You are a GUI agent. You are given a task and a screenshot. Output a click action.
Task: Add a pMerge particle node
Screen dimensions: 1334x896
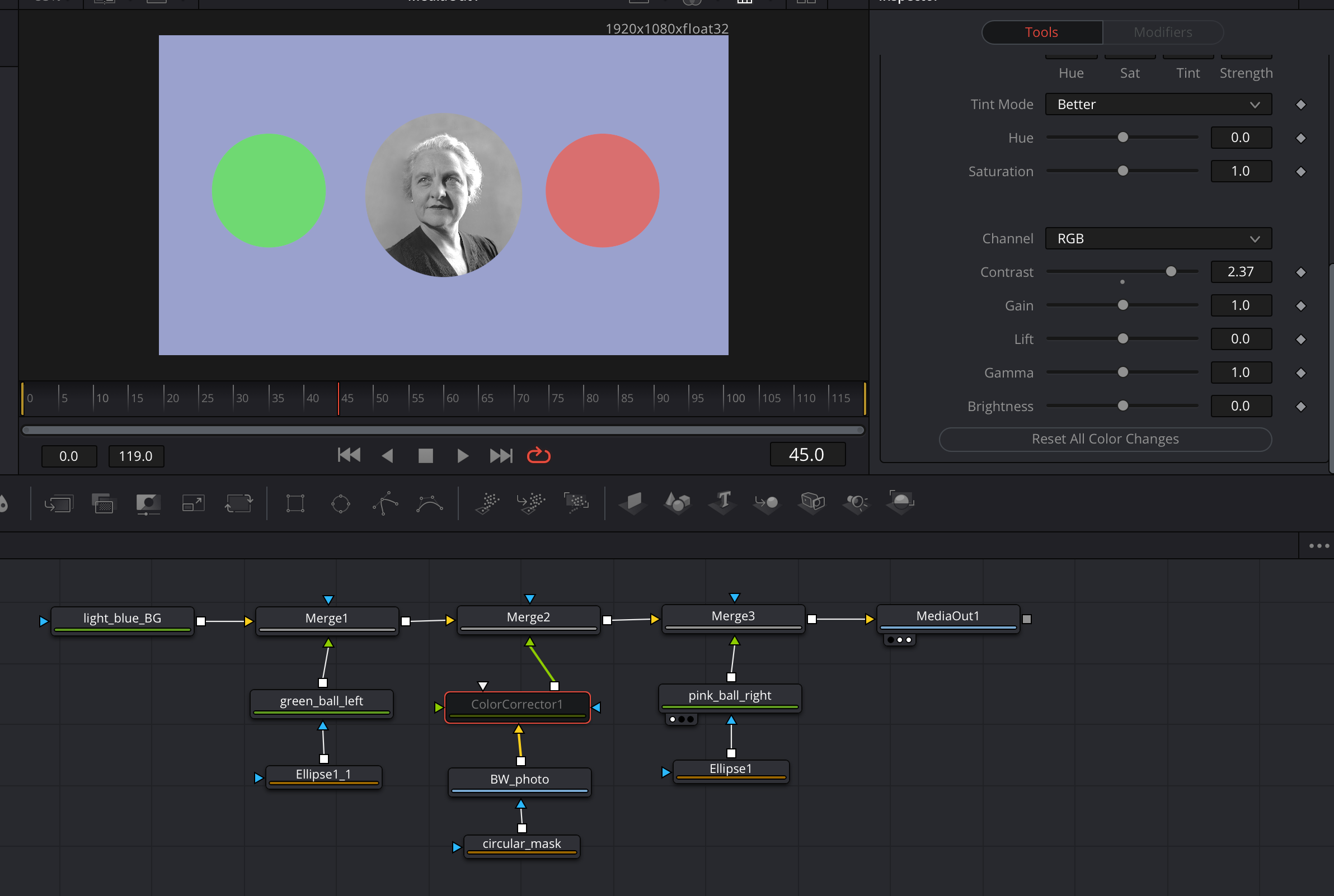pyautogui.click(x=531, y=503)
